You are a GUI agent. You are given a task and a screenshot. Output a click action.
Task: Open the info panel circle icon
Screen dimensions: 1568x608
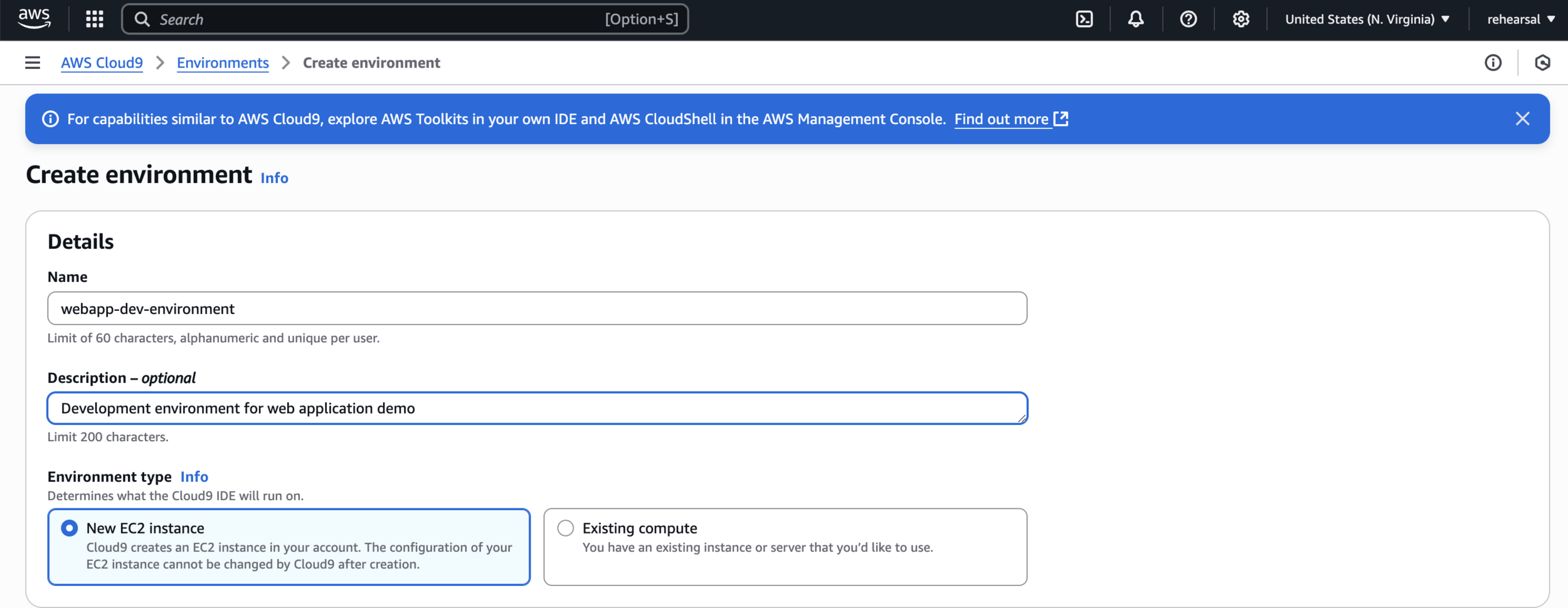(1493, 63)
